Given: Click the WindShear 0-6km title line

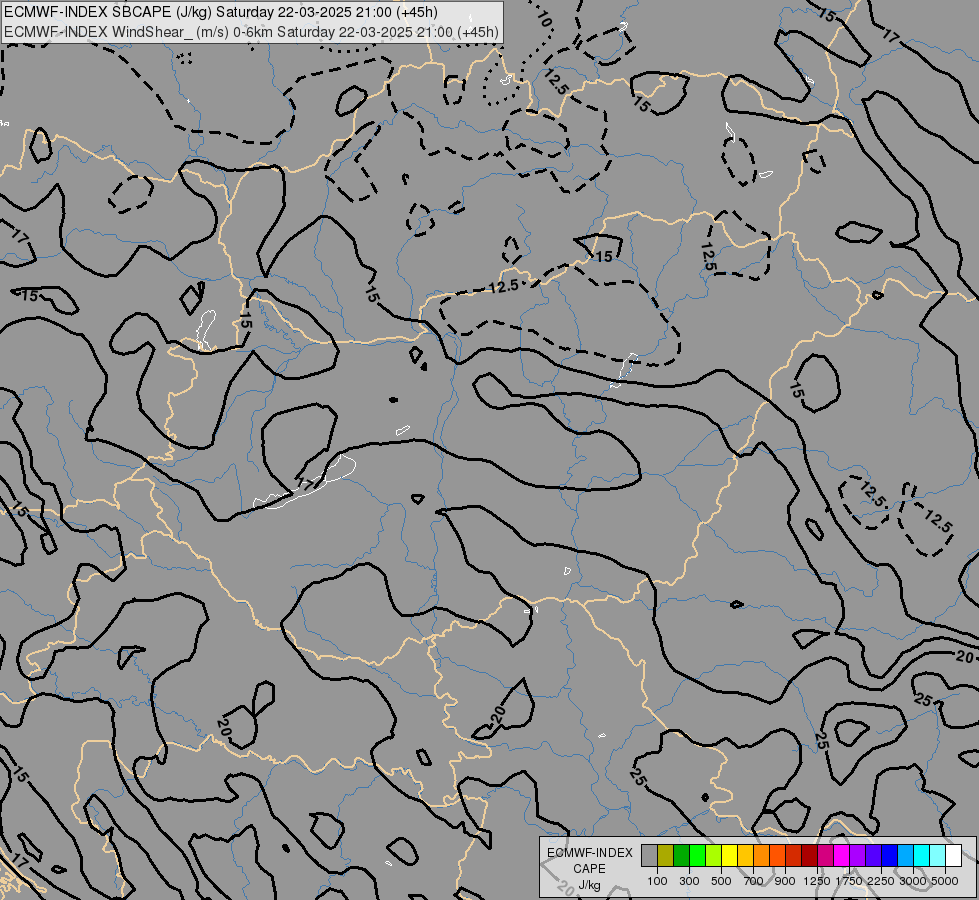Looking at the screenshot, I should pos(251,32).
